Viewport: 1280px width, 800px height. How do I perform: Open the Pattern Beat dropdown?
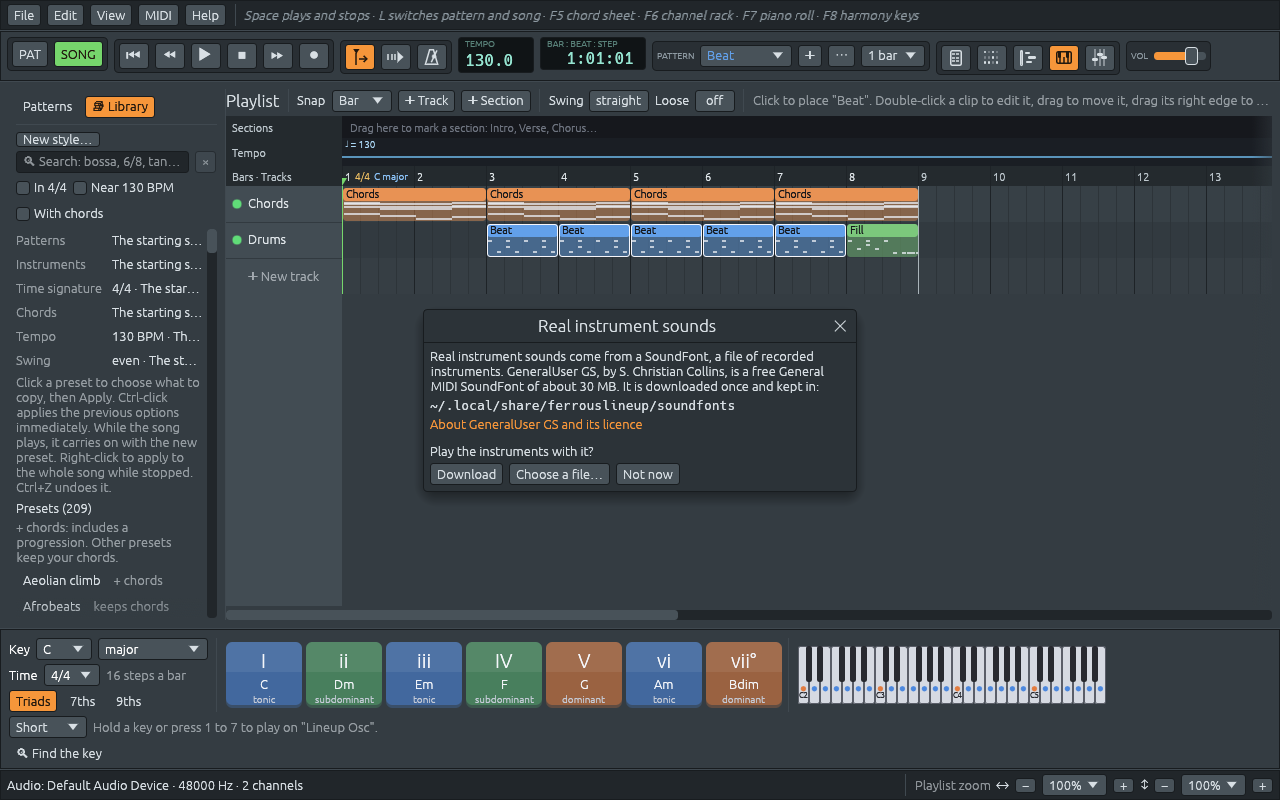746,56
